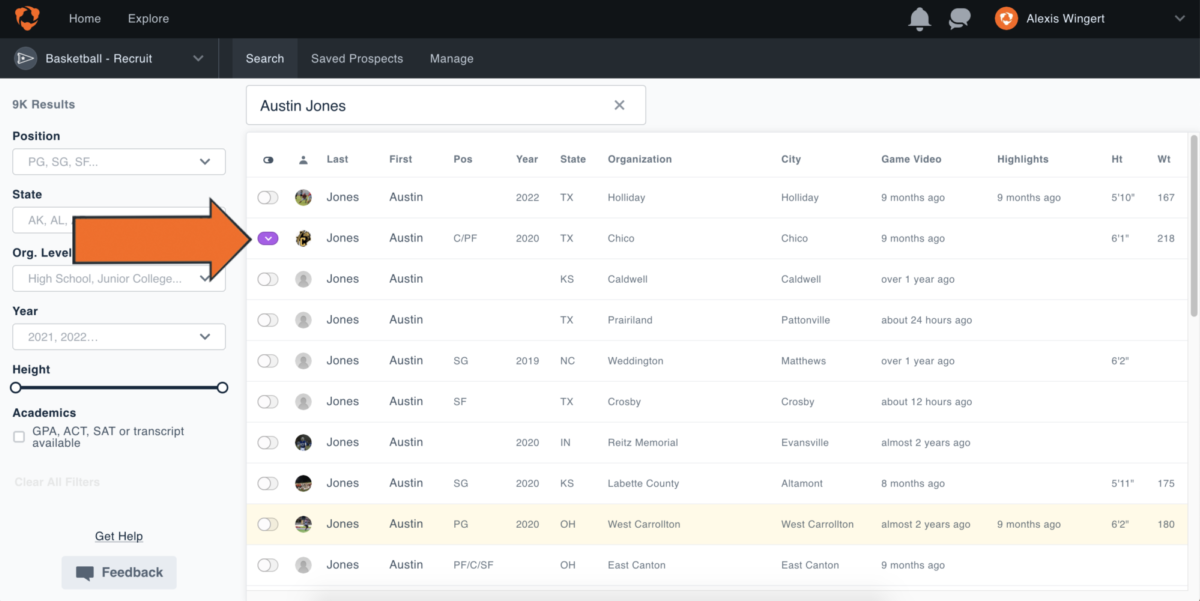This screenshot has height=601, width=1200.
Task: Click the Get Help link
Action: (x=119, y=536)
